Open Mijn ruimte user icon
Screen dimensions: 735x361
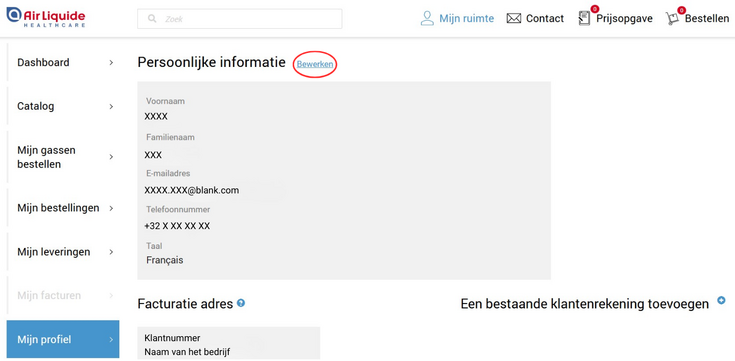(x=427, y=18)
